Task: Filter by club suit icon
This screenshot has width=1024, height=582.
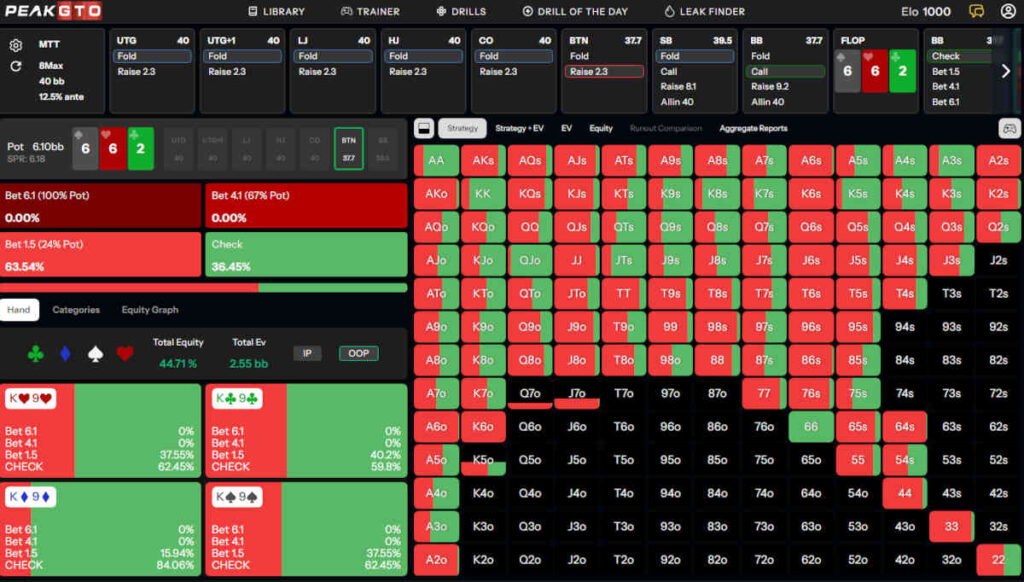Action: click(36, 353)
